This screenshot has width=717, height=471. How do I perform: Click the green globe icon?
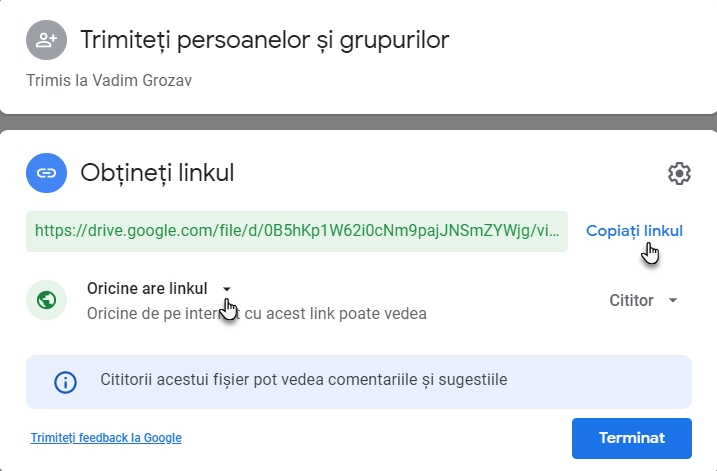coord(46,300)
